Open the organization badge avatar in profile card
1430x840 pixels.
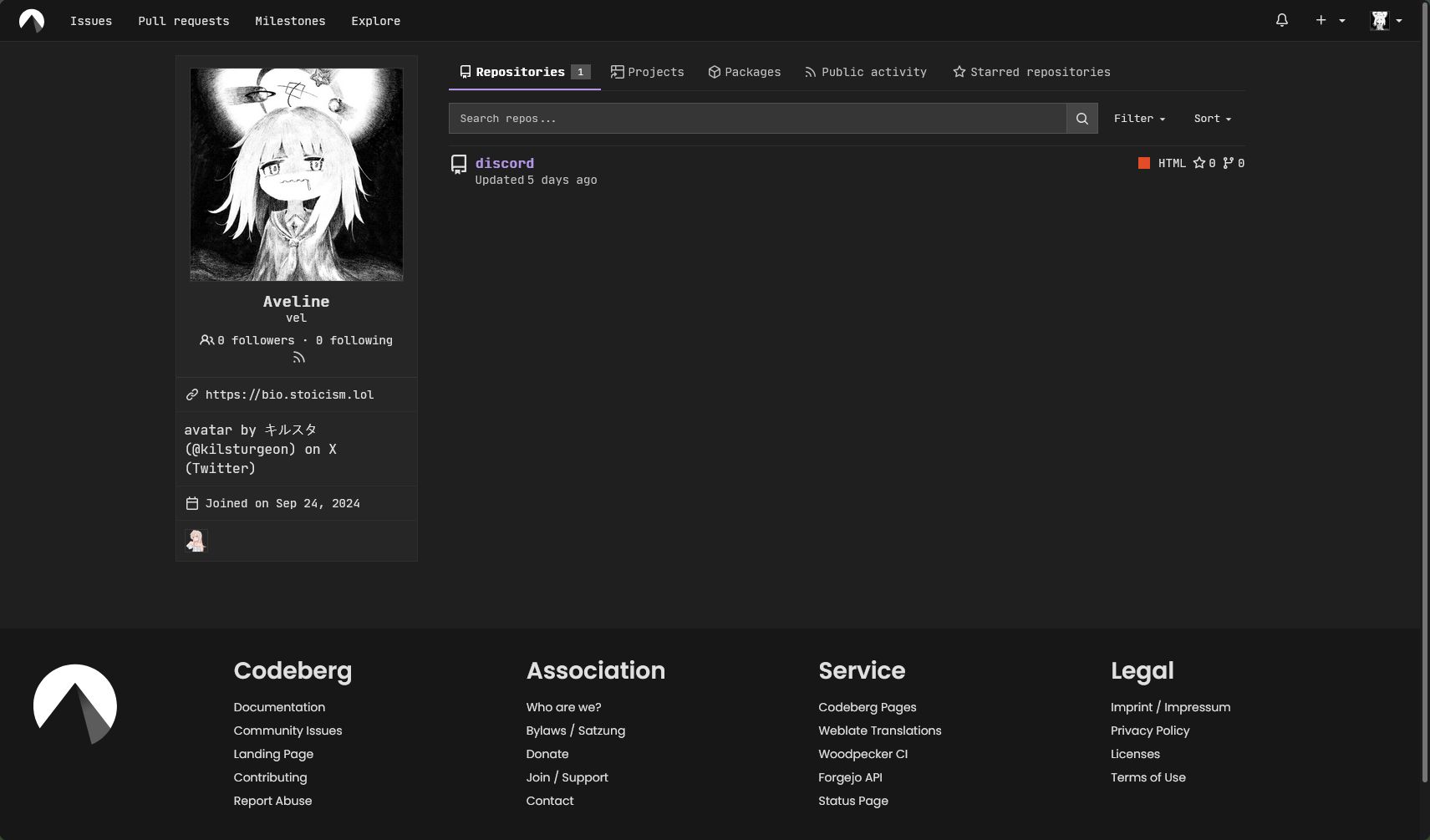click(196, 541)
